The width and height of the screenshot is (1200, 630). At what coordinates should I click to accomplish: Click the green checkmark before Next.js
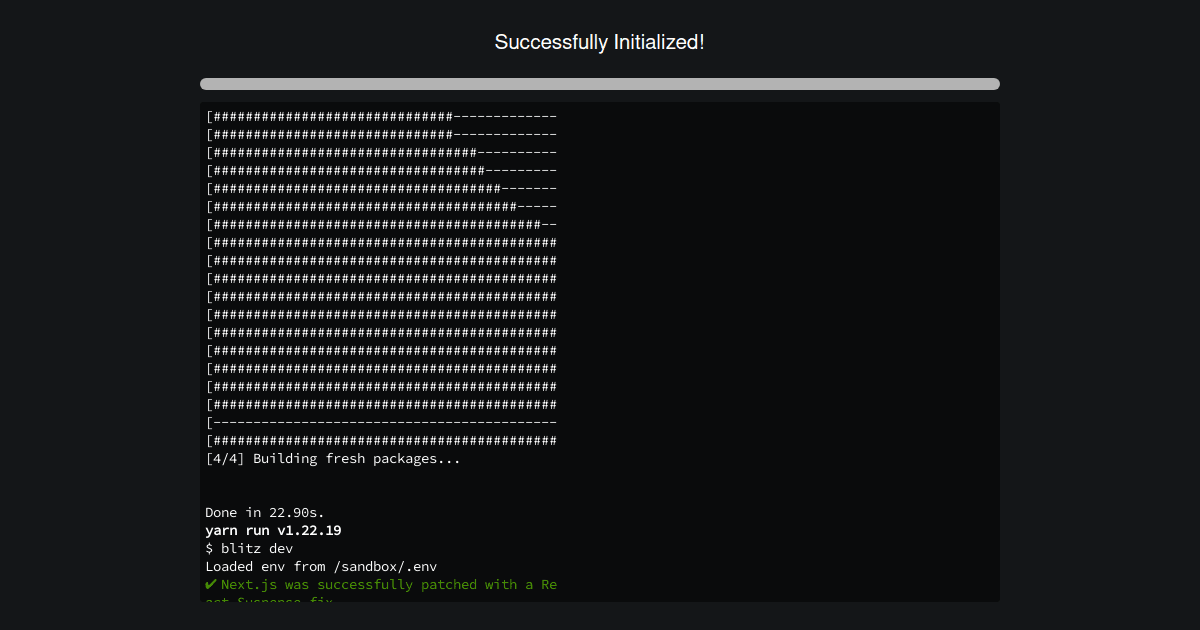pyautogui.click(x=211, y=584)
